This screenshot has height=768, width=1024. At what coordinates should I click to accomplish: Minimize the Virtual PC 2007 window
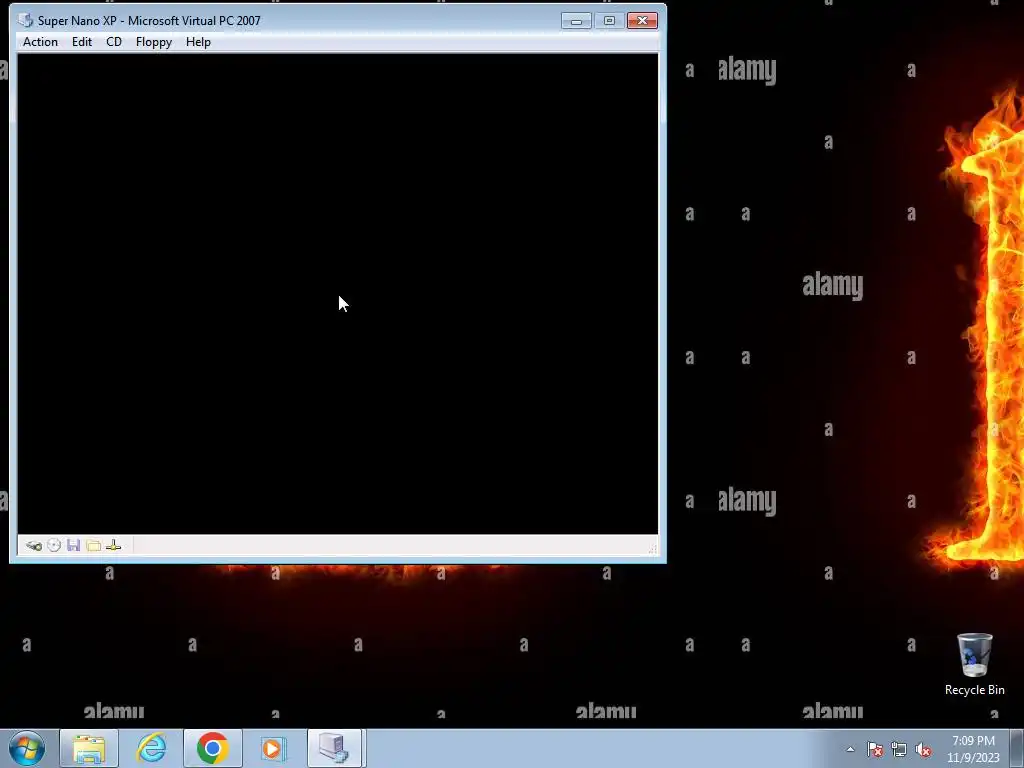point(576,21)
